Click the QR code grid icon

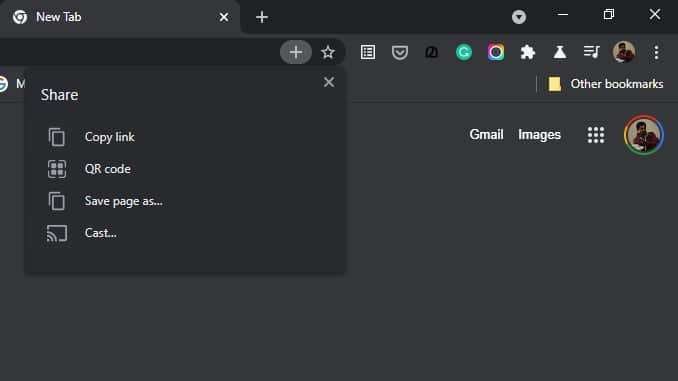57,169
